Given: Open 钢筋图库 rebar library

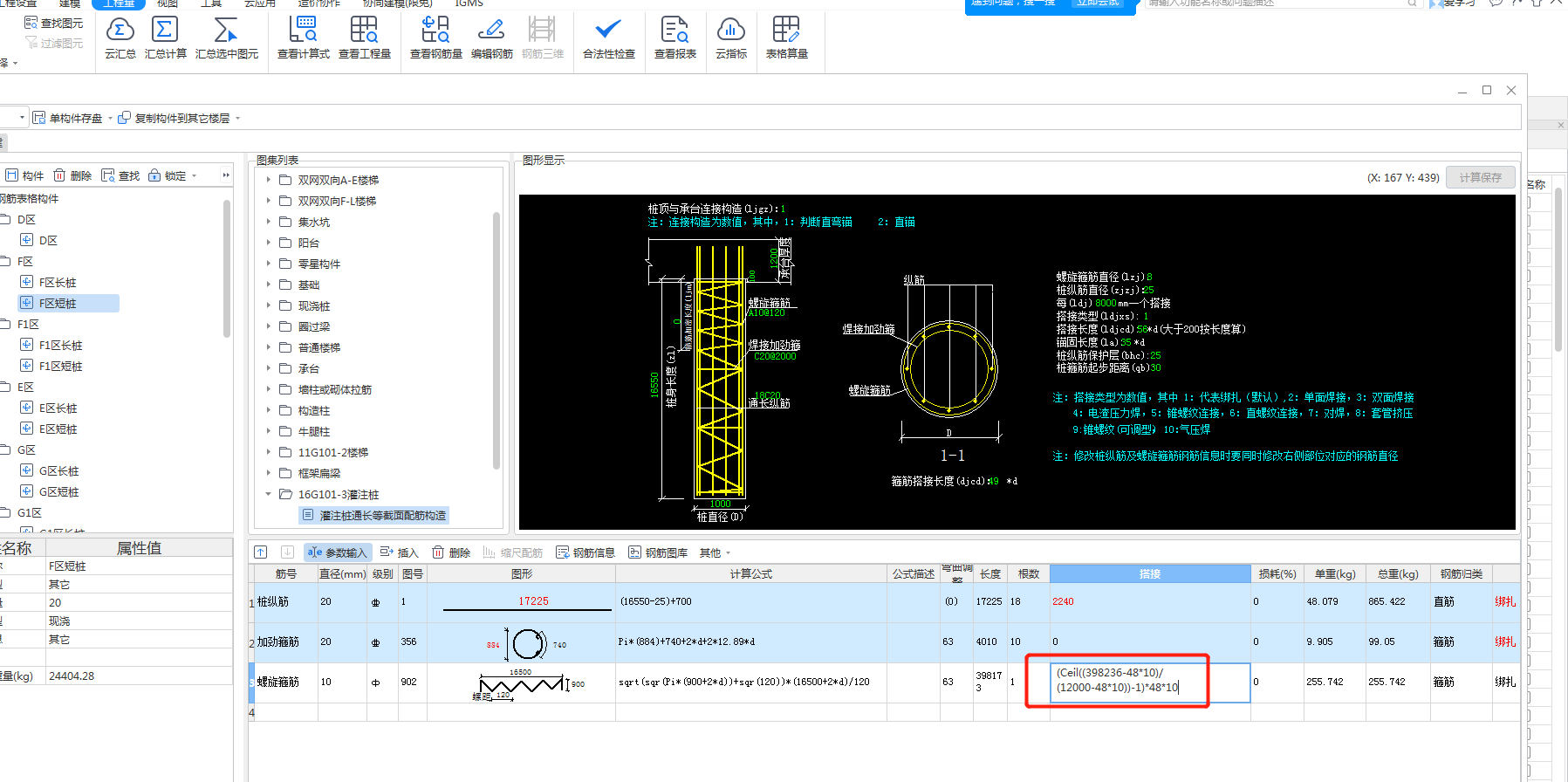Looking at the screenshot, I should coord(658,552).
